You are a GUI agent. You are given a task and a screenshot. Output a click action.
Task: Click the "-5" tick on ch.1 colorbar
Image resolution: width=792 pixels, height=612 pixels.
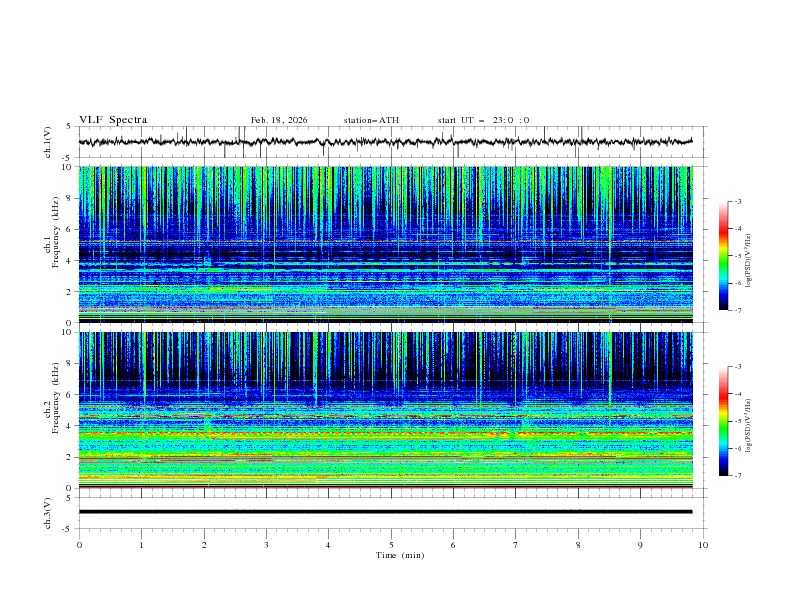click(x=738, y=256)
